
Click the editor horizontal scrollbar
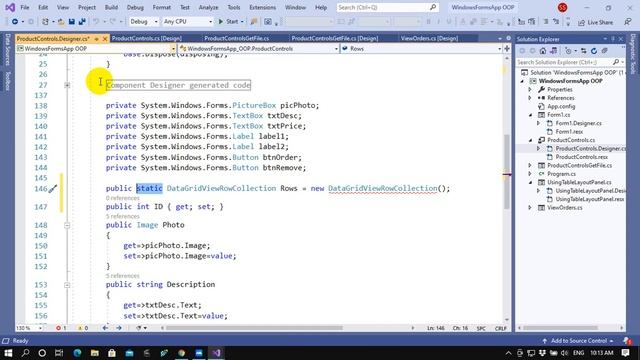[254, 328]
